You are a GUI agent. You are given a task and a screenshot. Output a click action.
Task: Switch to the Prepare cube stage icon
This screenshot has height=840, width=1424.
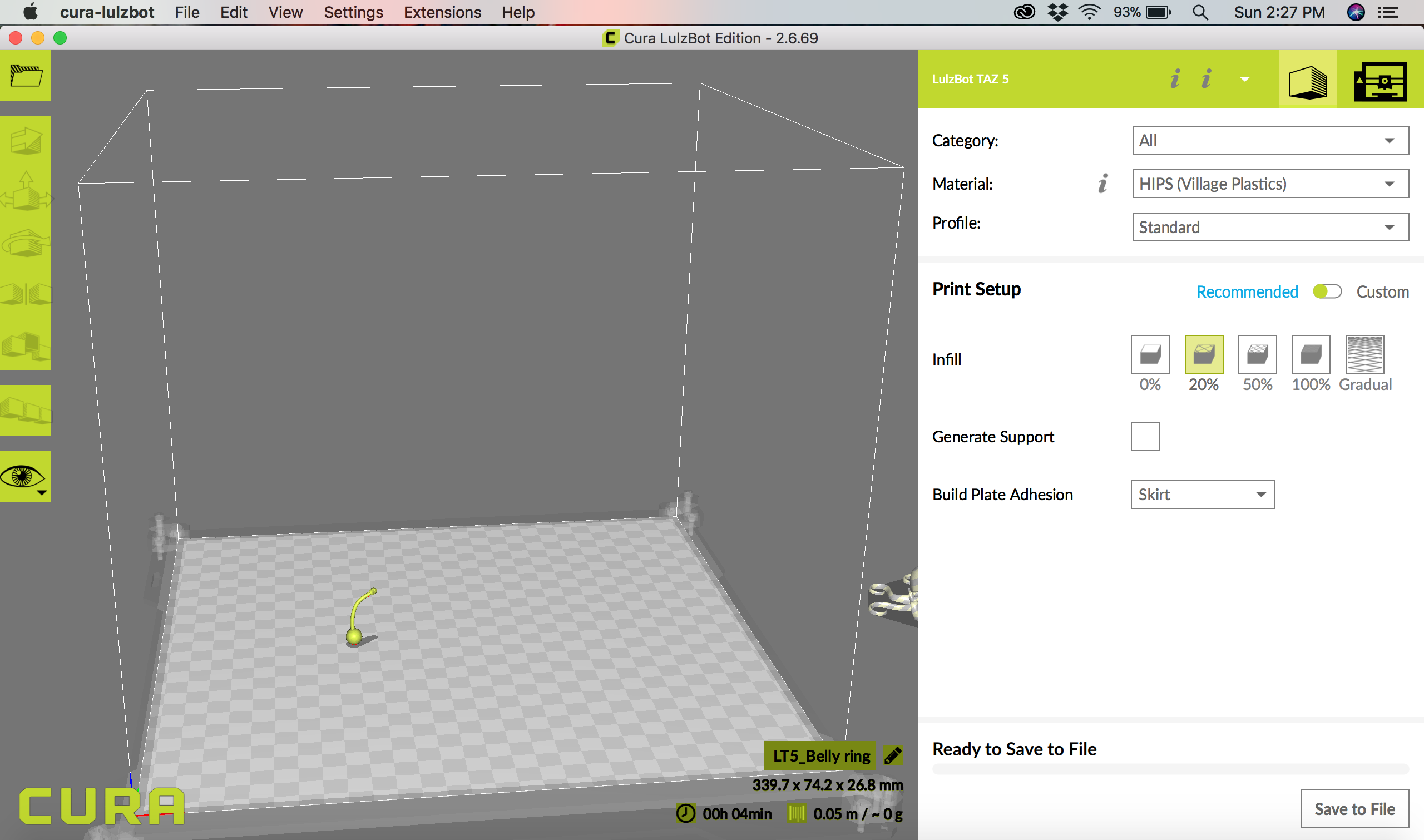[1308, 79]
